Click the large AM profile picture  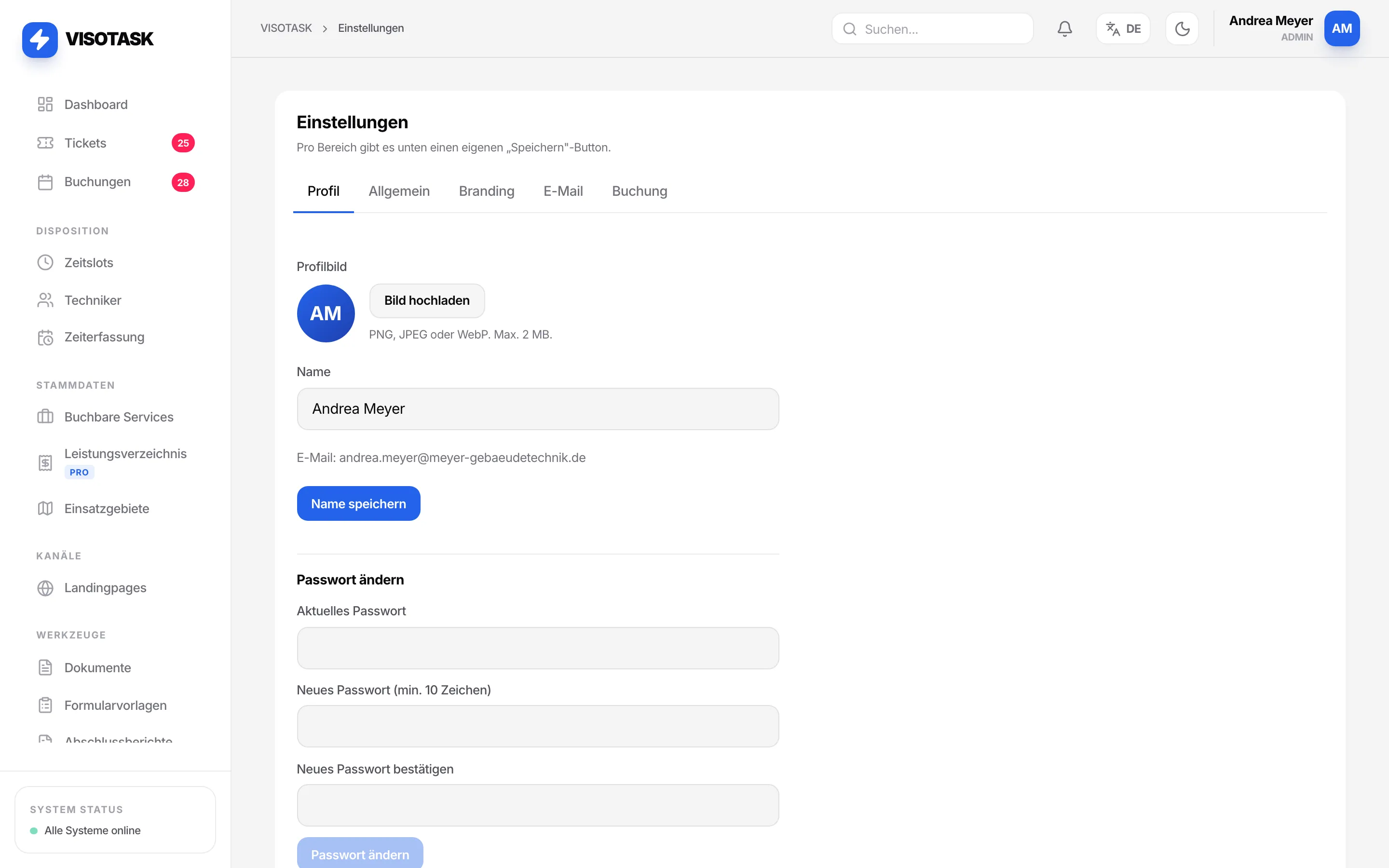click(326, 313)
